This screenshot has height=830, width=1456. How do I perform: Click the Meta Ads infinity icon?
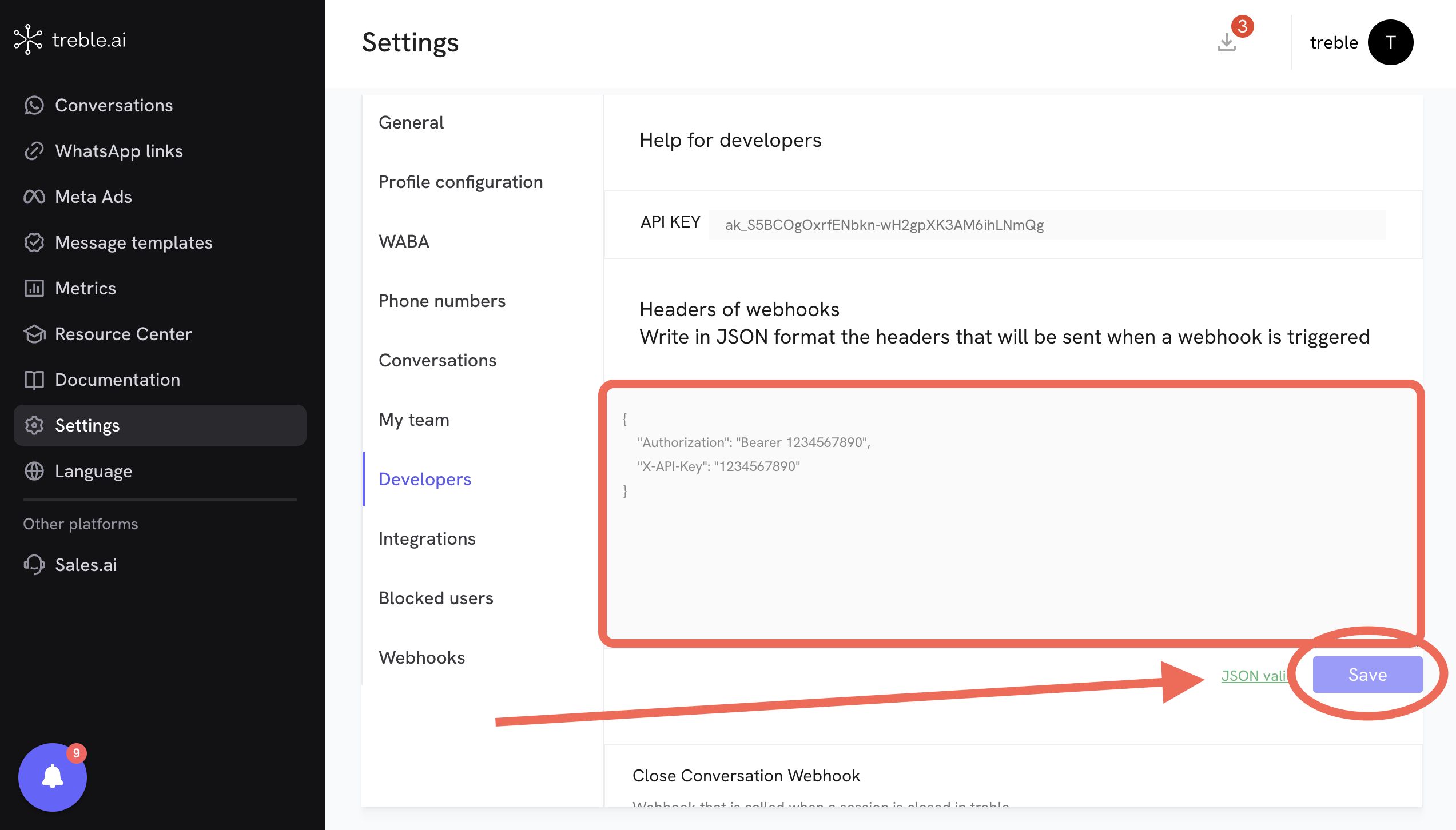point(34,197)
